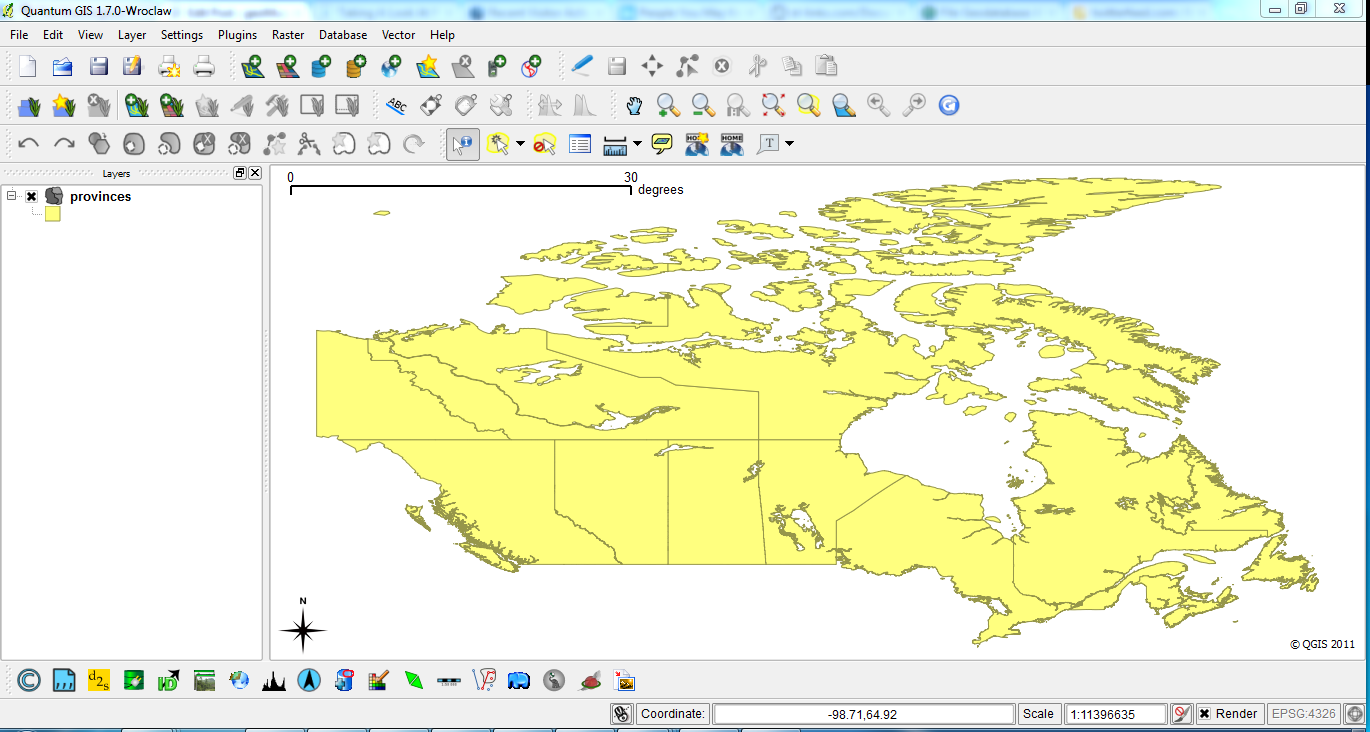Image resolution: width=1370 pixels, height=732 pixels.
Task: Open the Layer menu
Action: pos(132,34)
